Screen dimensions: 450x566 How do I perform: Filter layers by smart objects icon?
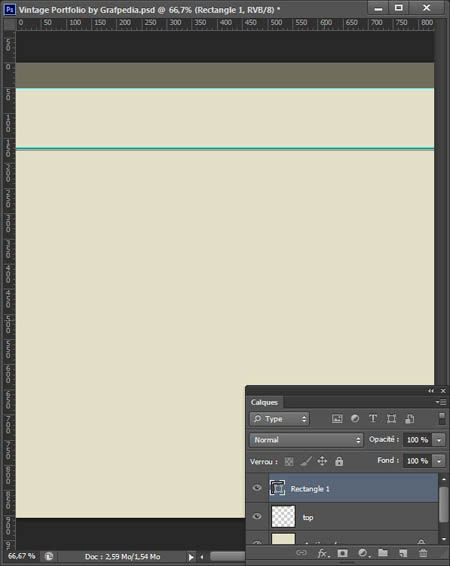[x=410, y=419]
